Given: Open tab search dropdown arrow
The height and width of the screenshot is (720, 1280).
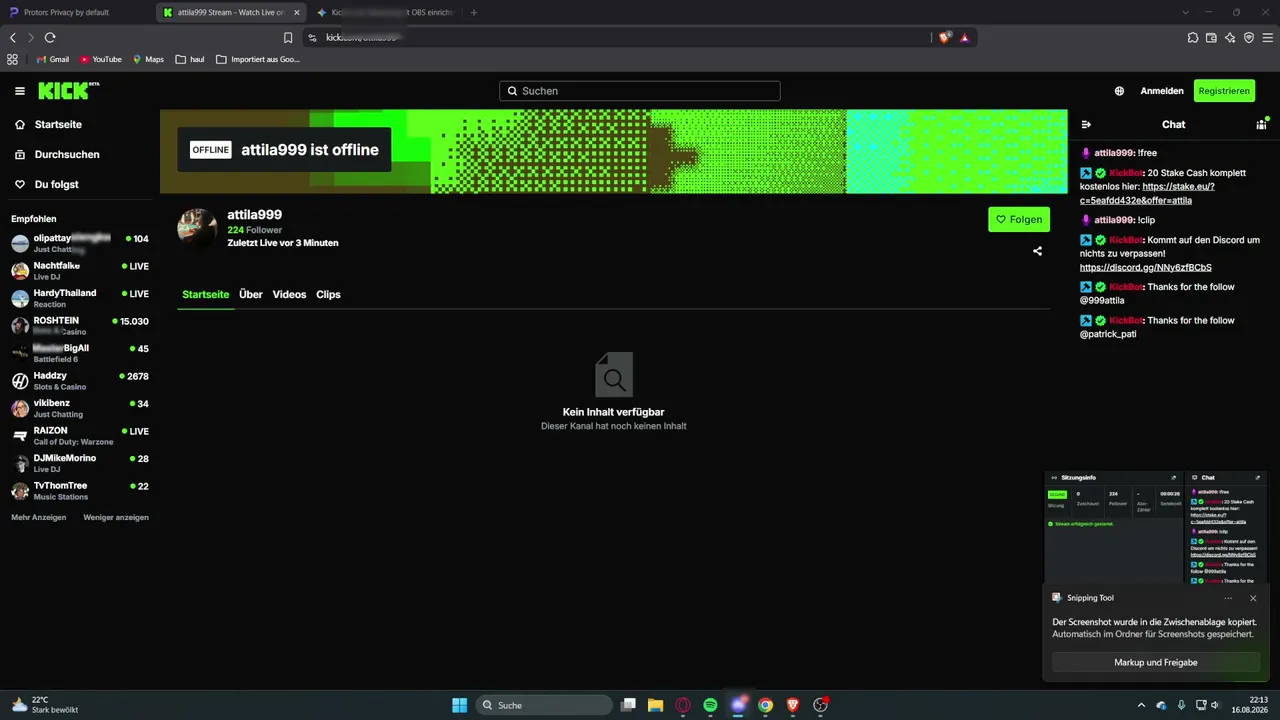Looking at the screenshot, I should 1185,13.
